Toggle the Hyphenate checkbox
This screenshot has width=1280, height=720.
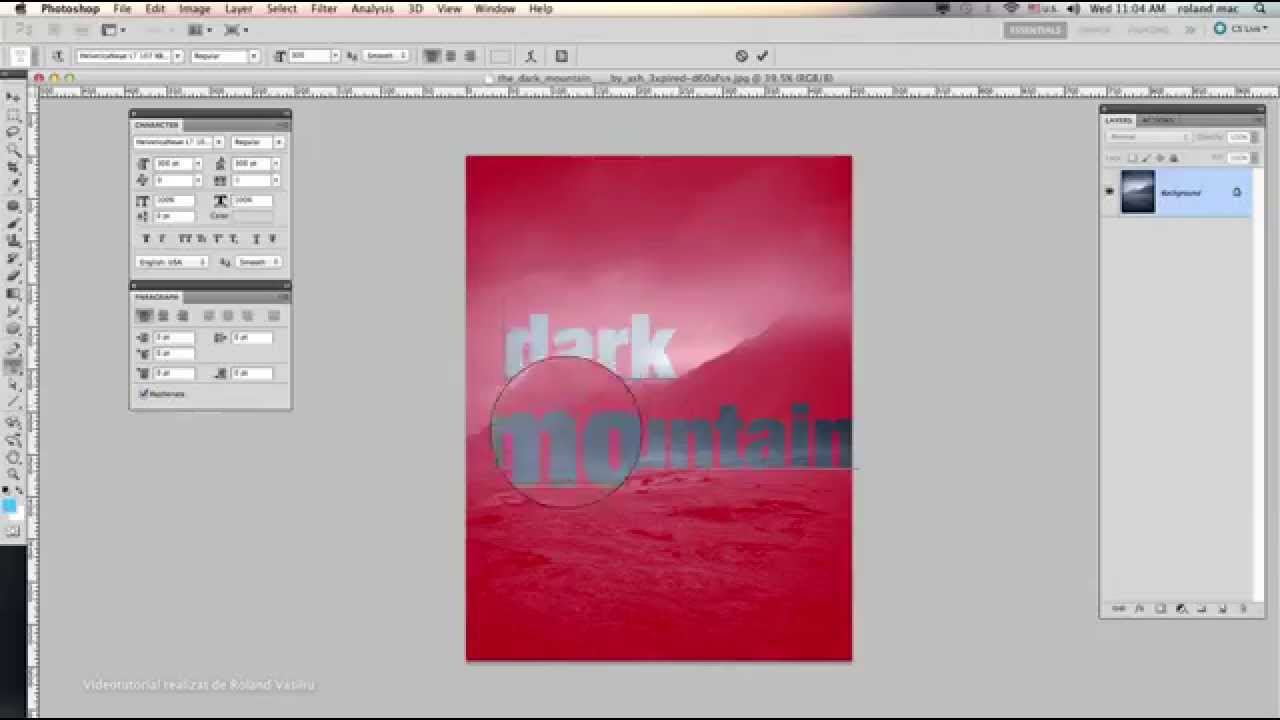pyautogui.click(x=144, y=393)
